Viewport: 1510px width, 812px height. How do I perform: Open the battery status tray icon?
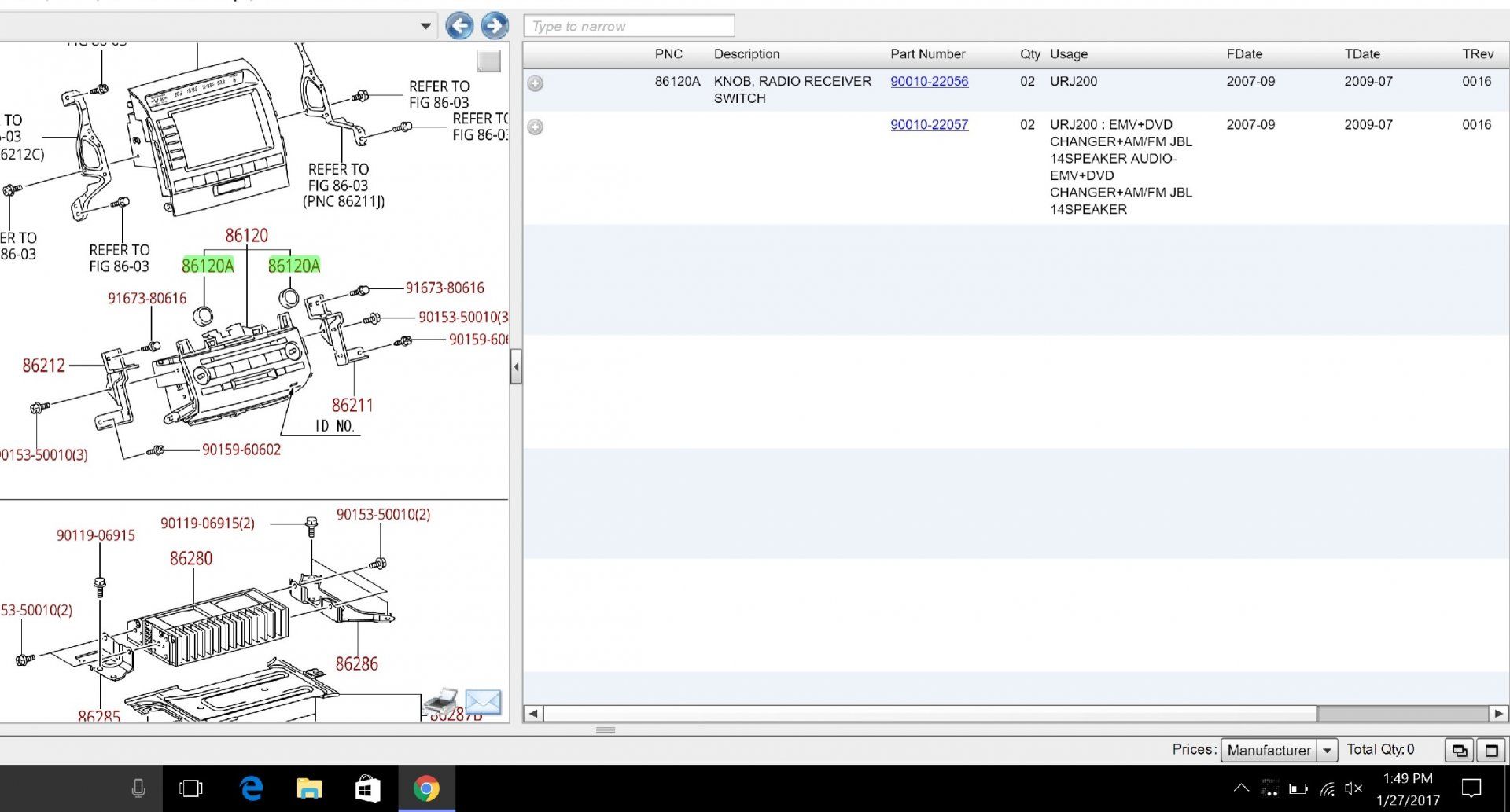click(1298, 788)
